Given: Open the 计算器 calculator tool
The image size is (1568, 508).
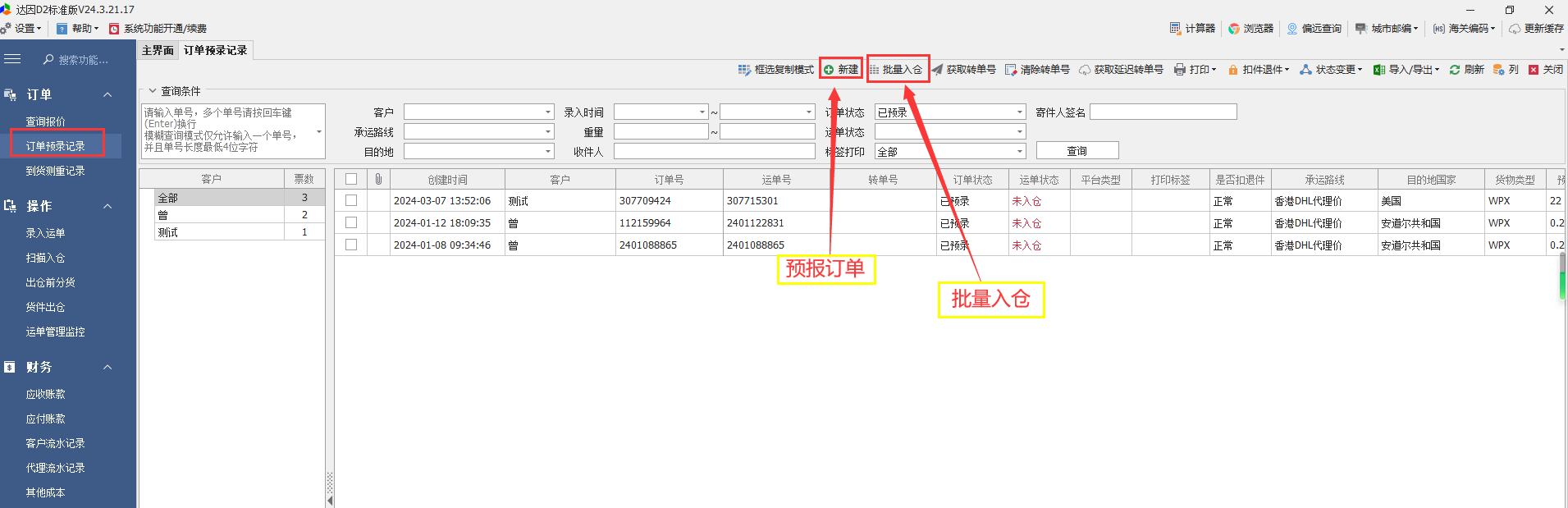Looking at the screenshot, I should (1175, 28).
